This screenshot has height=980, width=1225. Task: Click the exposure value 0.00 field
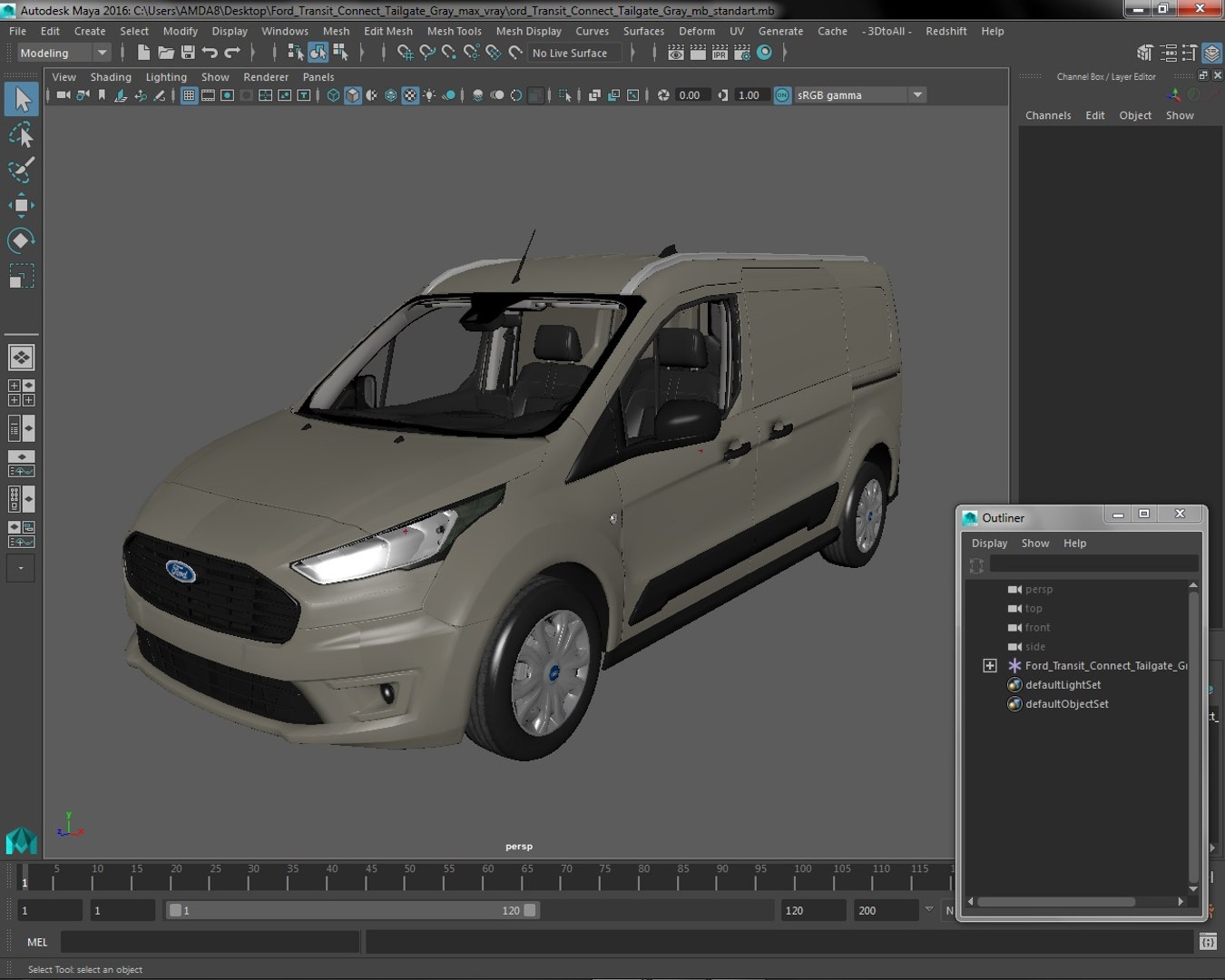691,95
